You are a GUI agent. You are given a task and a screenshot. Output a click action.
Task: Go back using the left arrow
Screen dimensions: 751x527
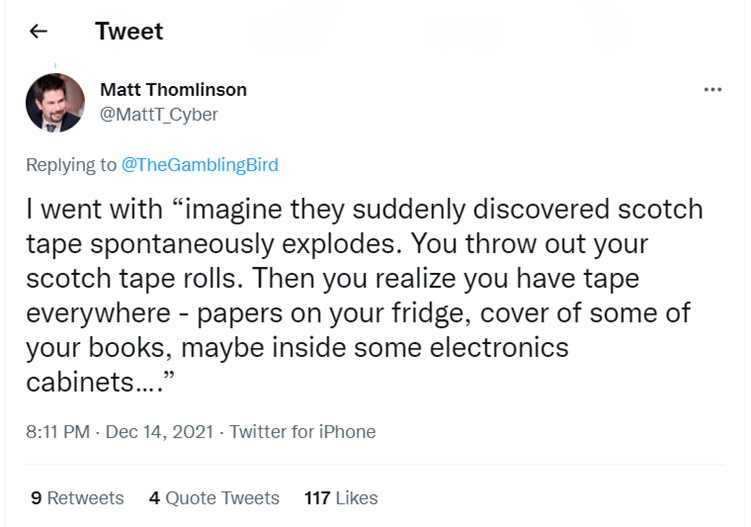coord(38,32)
